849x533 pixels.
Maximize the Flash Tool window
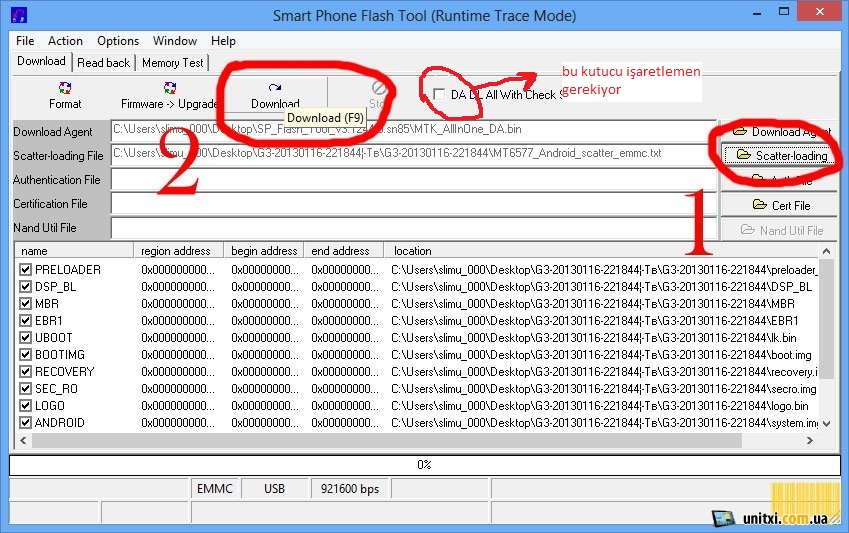[x=783, y=11]
